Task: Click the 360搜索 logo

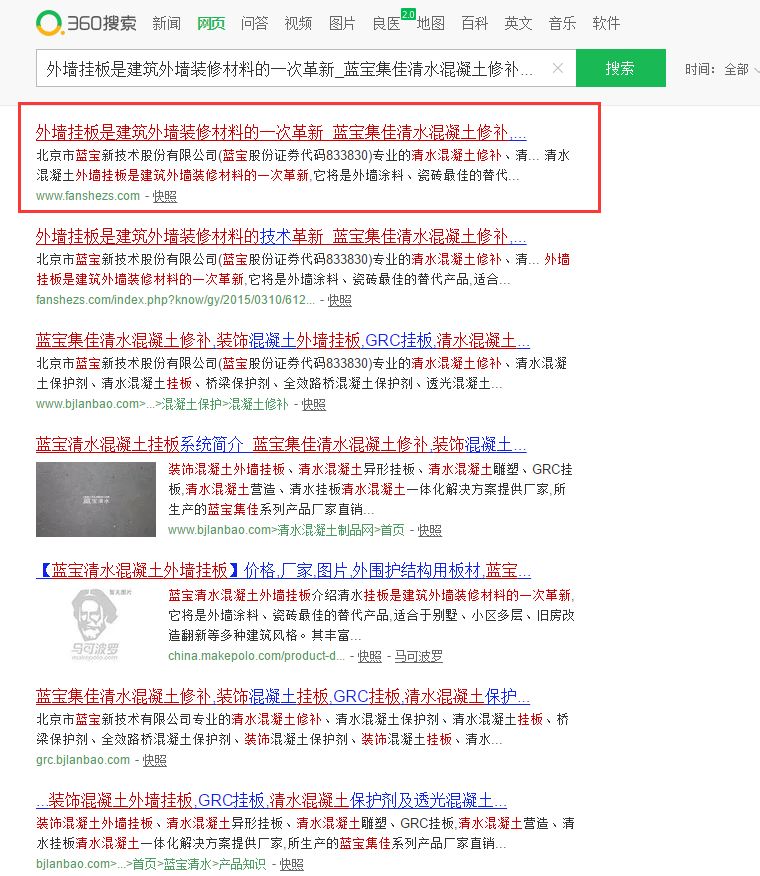Action: 87,23
